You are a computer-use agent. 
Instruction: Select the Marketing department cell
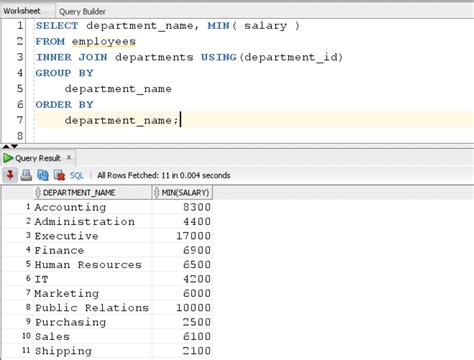(93, 293)
